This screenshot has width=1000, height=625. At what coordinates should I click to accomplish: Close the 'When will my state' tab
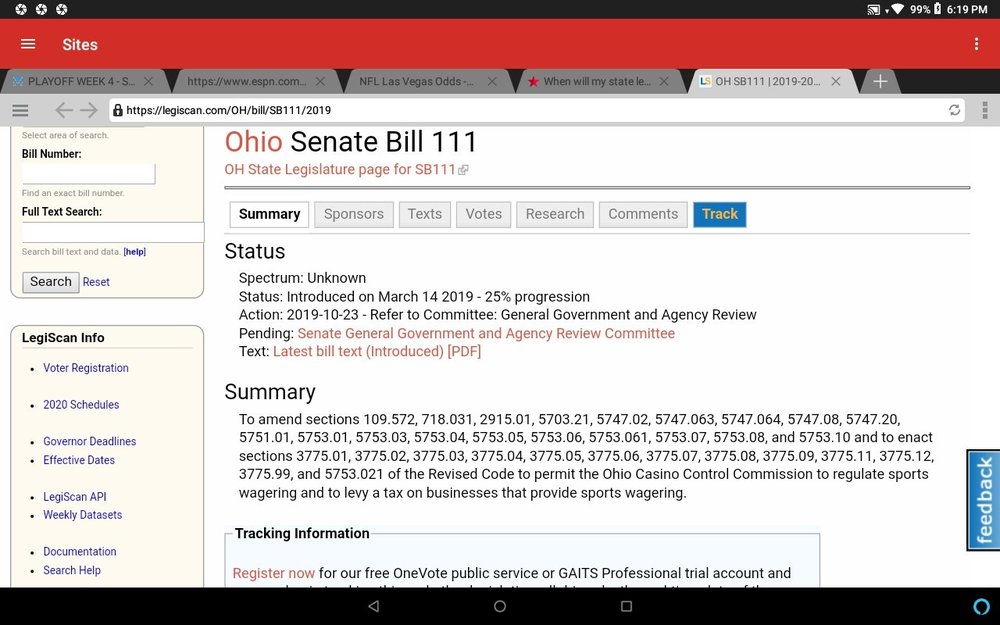[x=664, y=82]
